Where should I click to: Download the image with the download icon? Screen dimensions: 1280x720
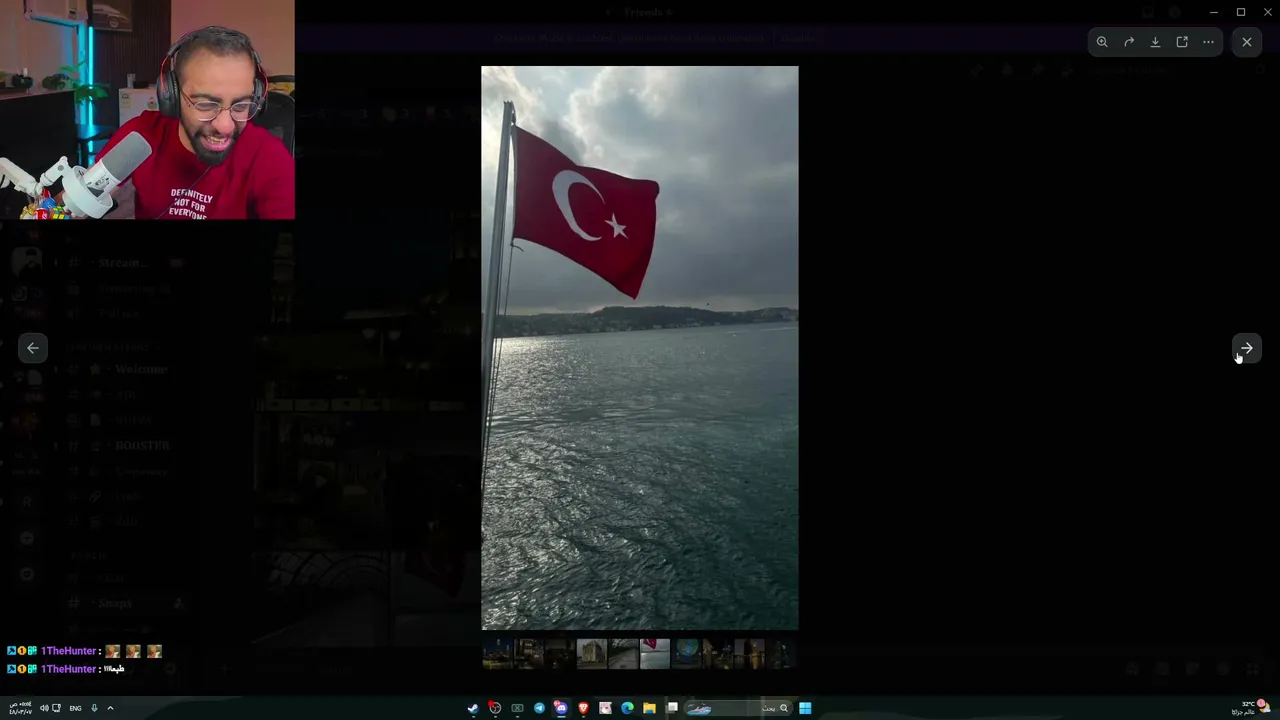1155,42
